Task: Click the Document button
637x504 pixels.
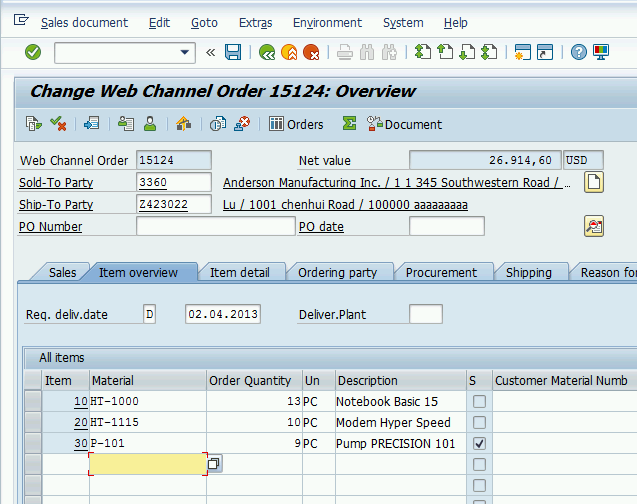Action: tap(404, 124)
